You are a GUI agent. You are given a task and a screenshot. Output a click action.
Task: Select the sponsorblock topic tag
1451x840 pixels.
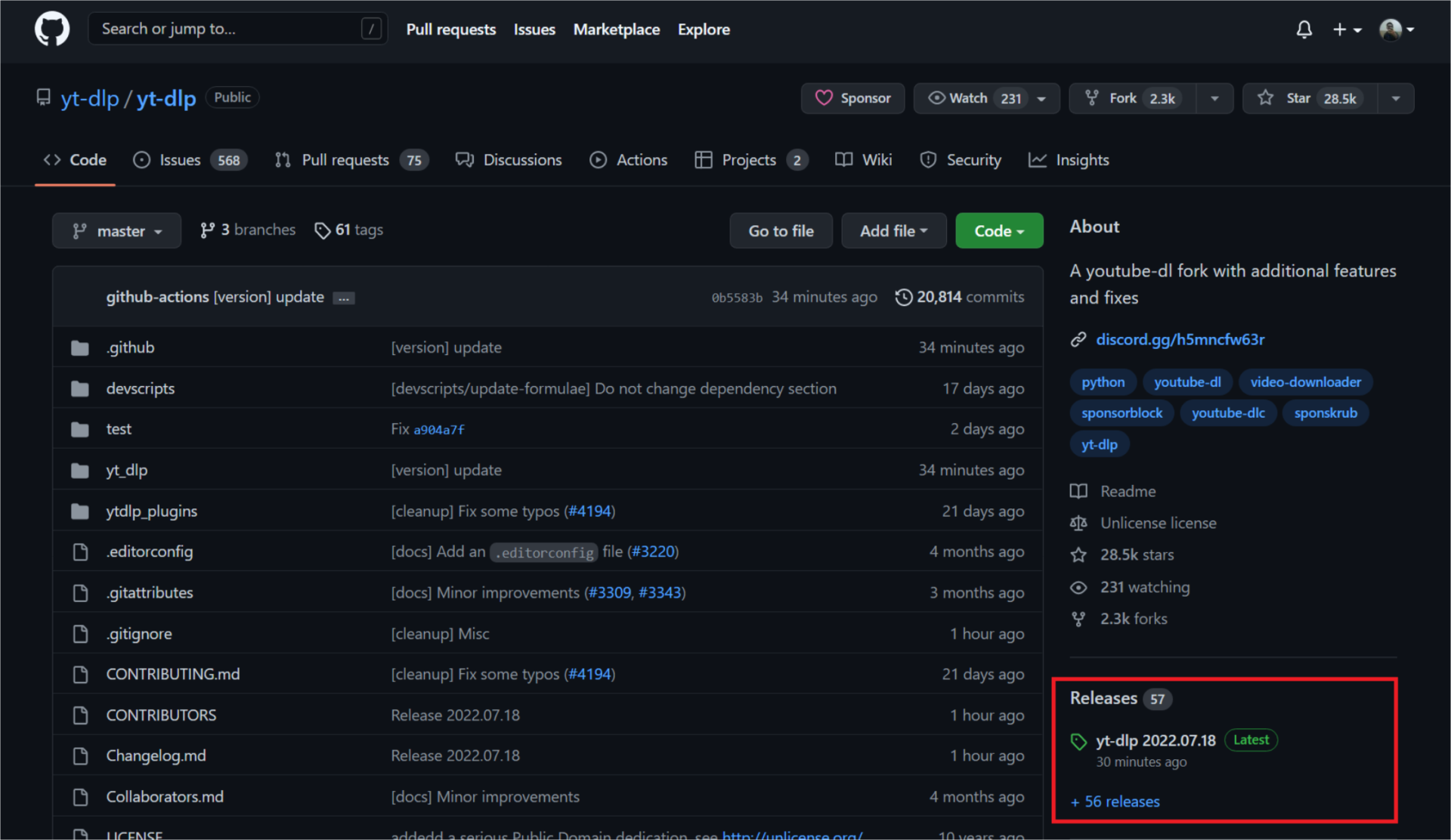(x=1122, y=413)
